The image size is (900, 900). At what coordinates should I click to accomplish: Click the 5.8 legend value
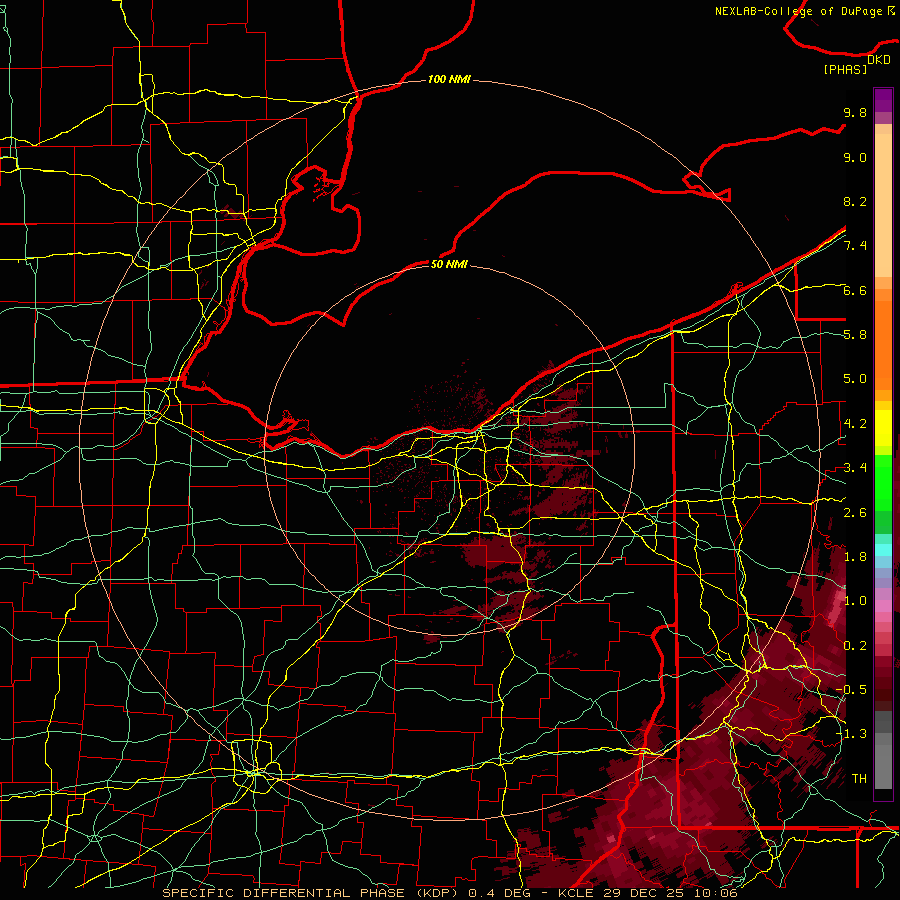pos(855,335)
